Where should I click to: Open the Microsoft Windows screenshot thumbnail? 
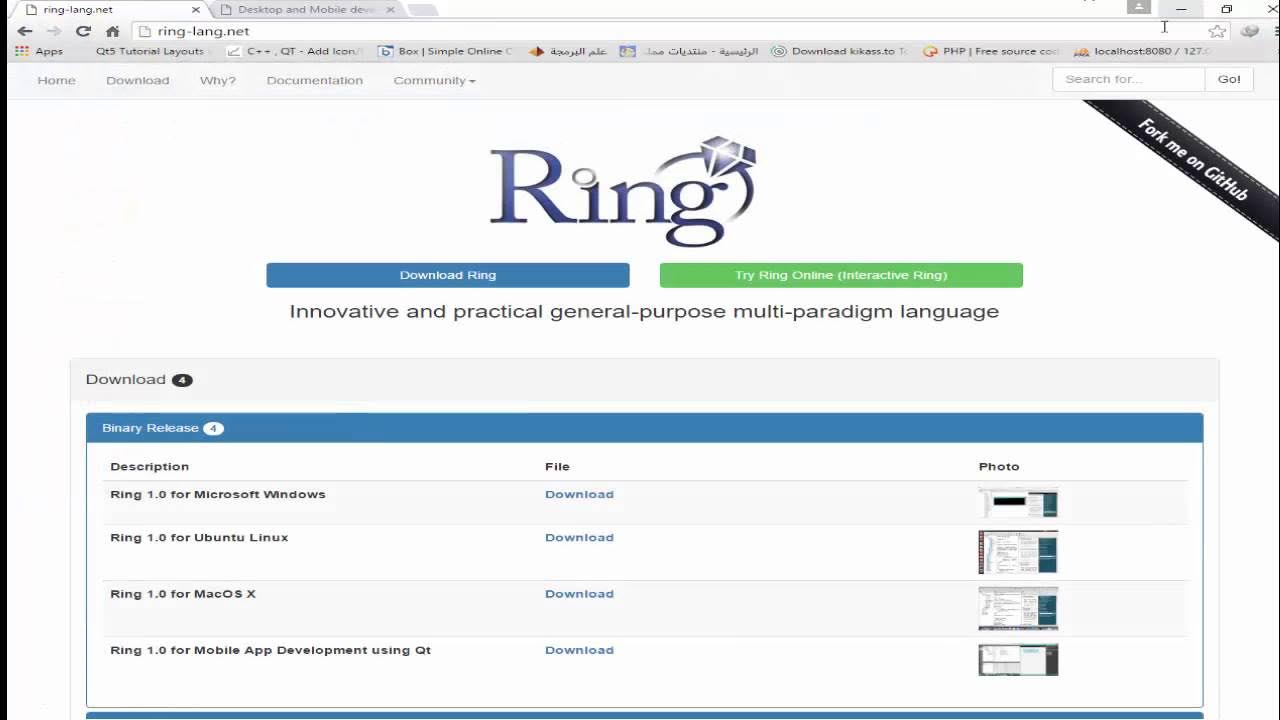(x=1018, y=502)
